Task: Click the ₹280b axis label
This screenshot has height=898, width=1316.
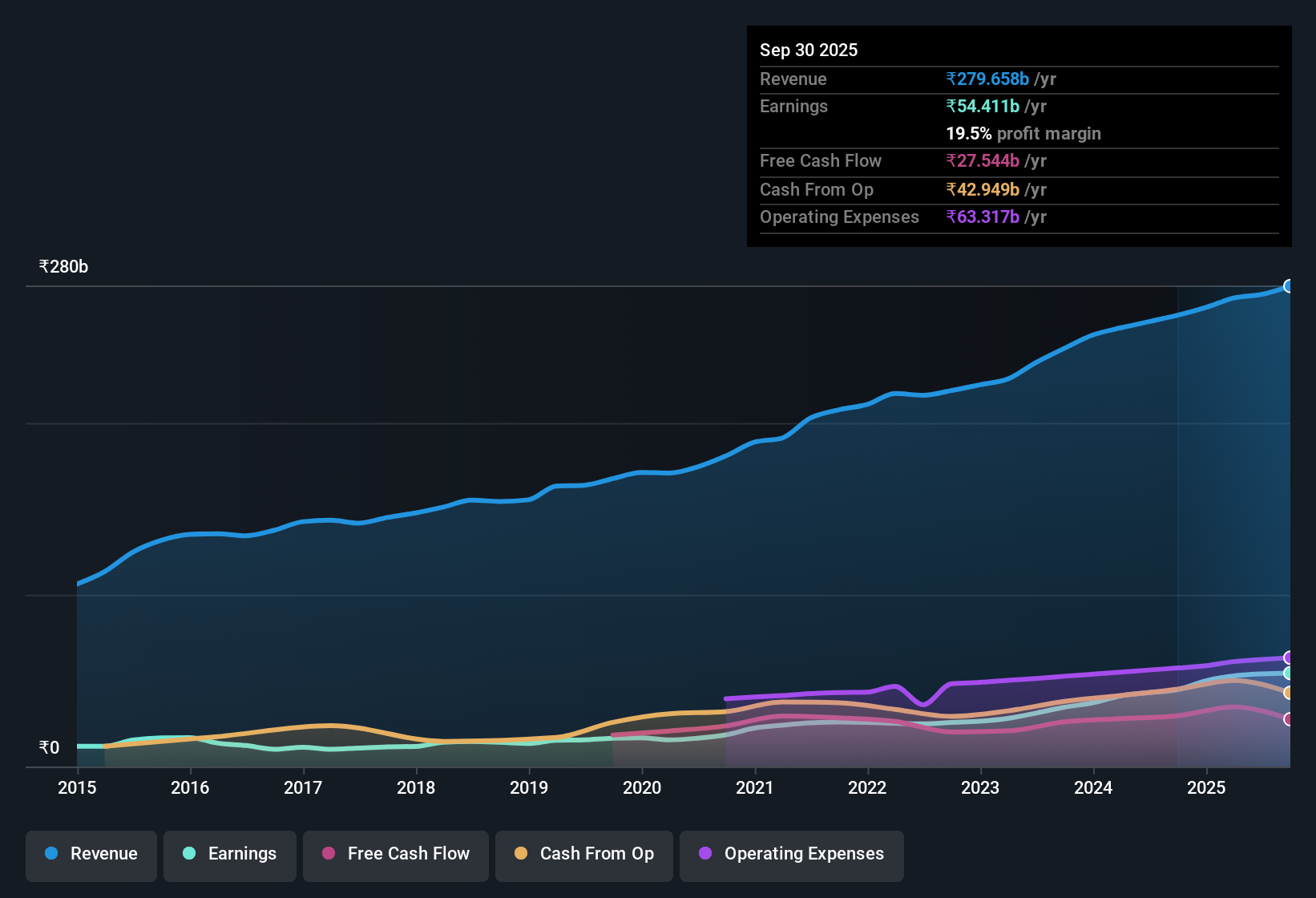Action: coord(63,266)
